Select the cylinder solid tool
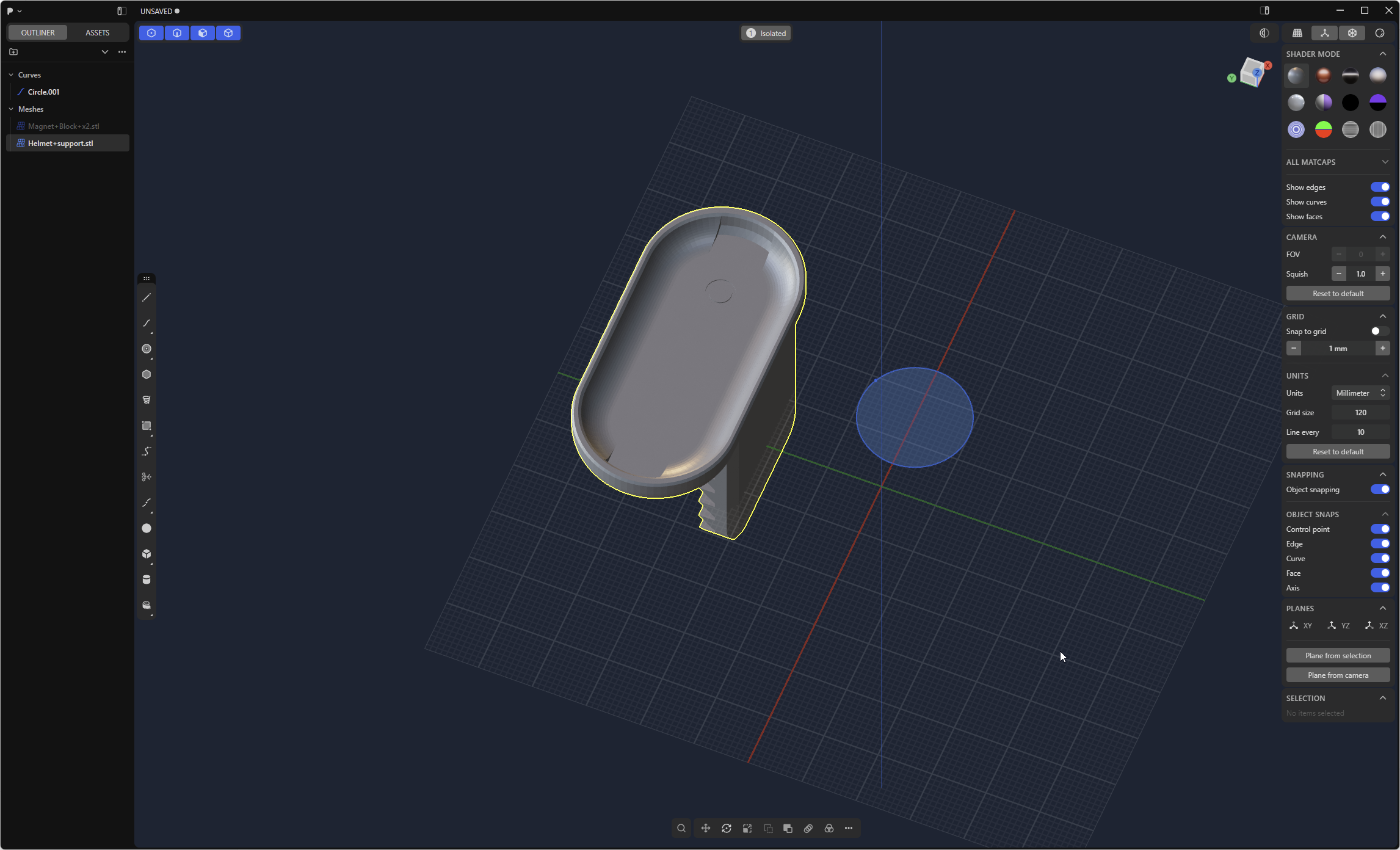This screenshot has width=1400, height=850. 147,579
